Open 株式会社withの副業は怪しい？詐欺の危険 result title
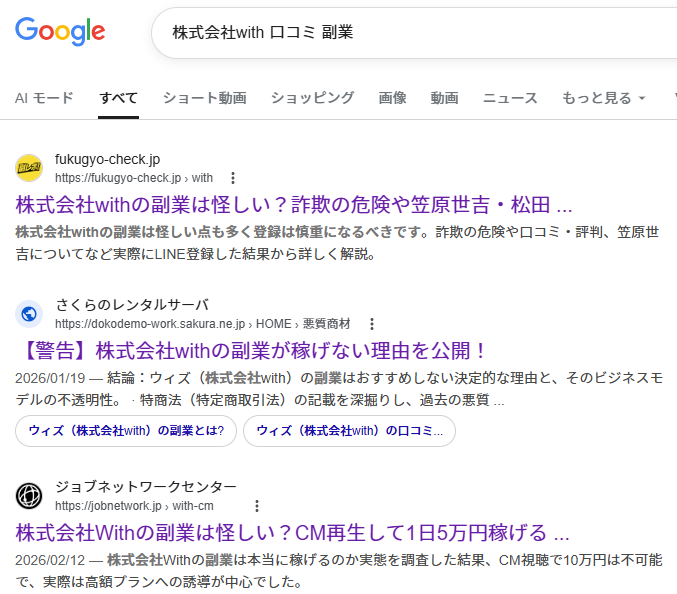Viewport: 677px width, 594px height. click(x=294, y=205)
